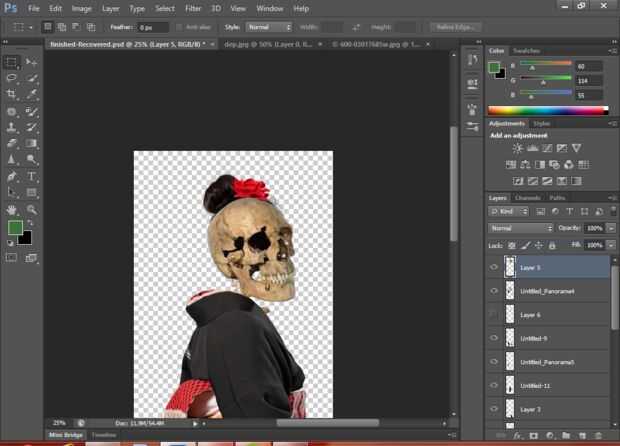Switch default foreground/background colors icon

tap(10, 243)
